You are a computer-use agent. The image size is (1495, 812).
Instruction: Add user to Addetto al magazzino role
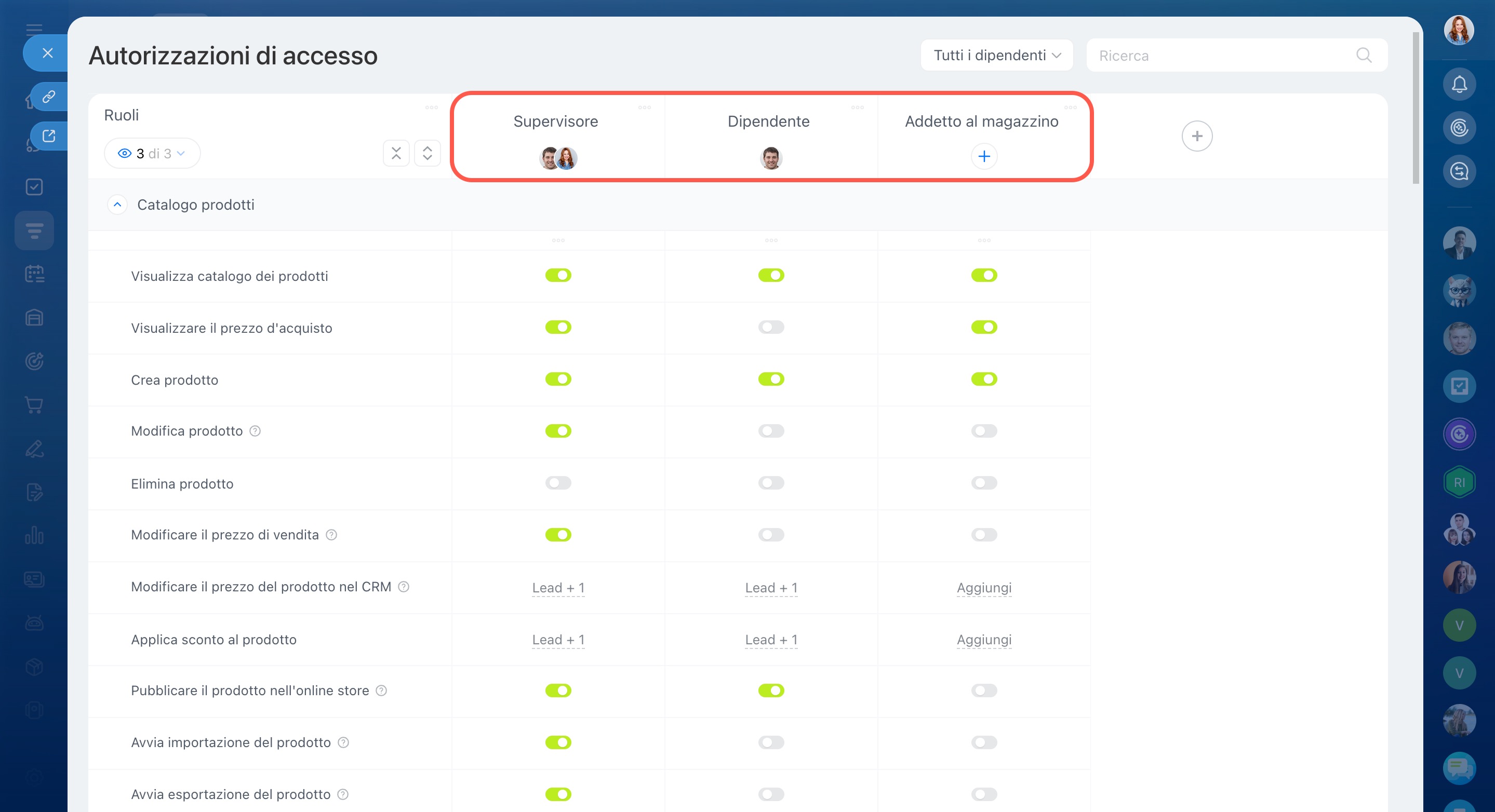point(984,157)
